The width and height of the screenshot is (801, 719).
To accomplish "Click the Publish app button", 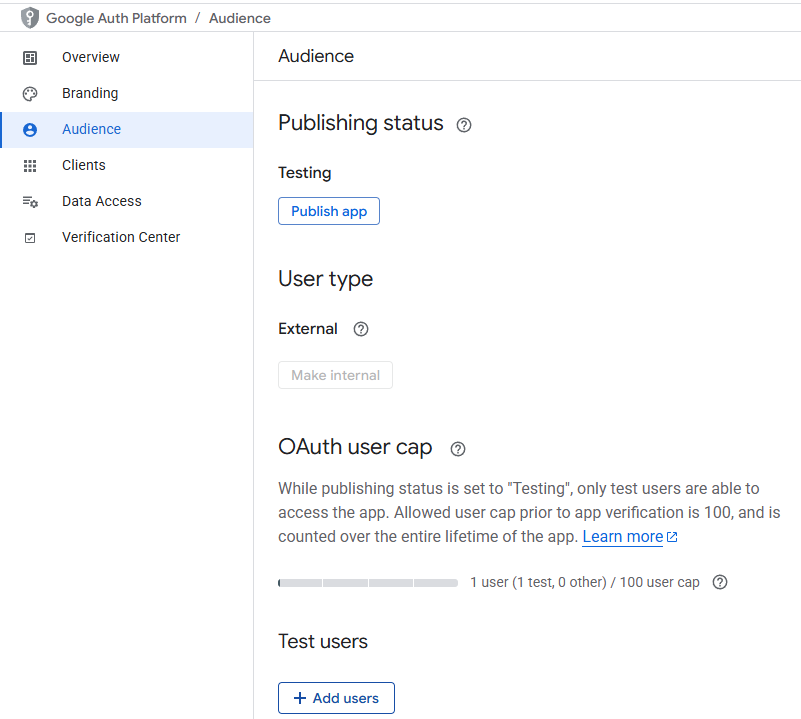I will (329, 211).
